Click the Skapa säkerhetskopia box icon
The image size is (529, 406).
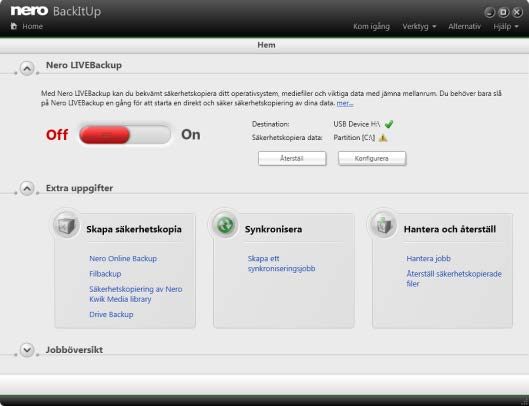point(66,225)
